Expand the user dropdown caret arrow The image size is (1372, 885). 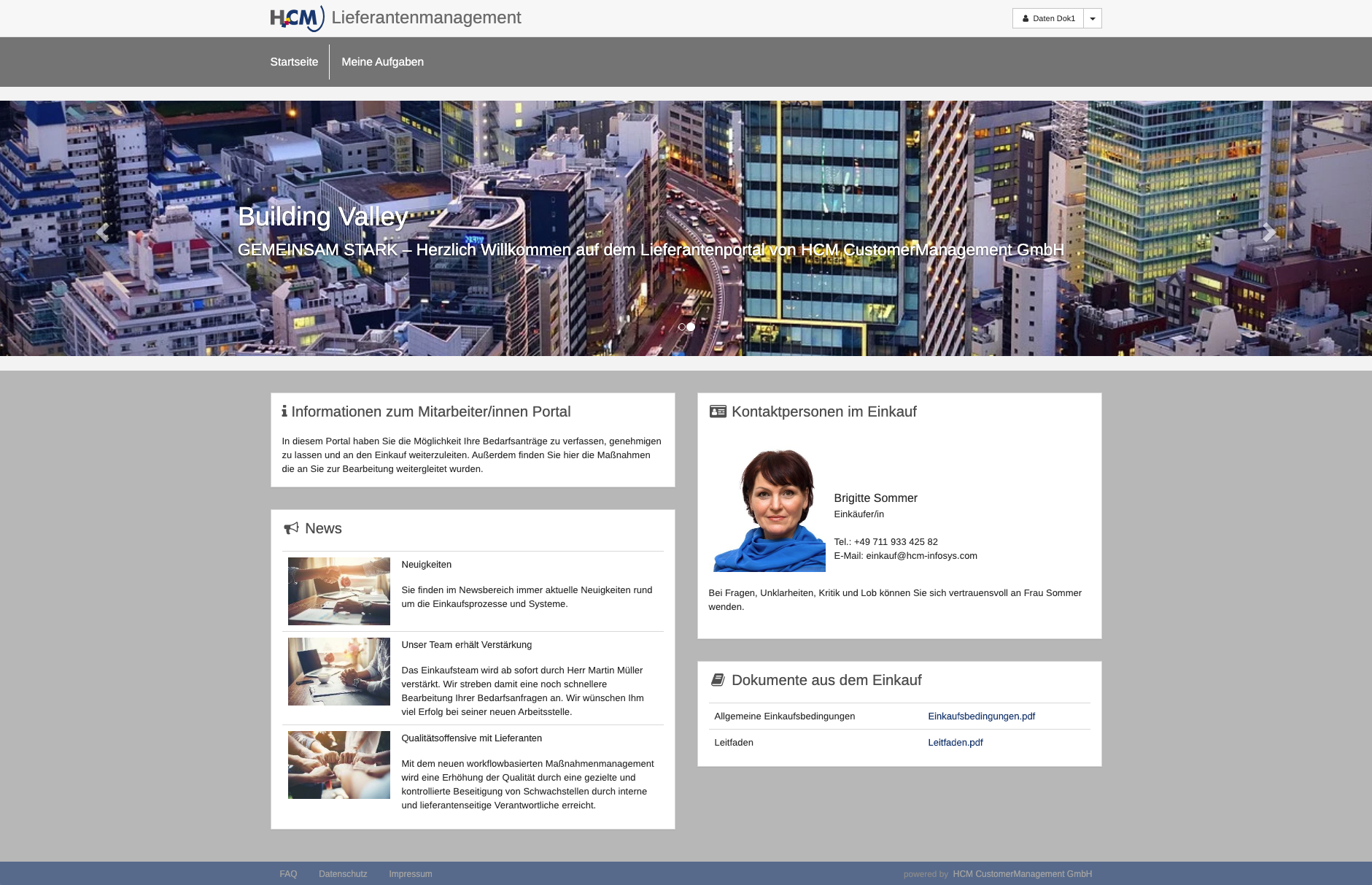(1092, 19)
